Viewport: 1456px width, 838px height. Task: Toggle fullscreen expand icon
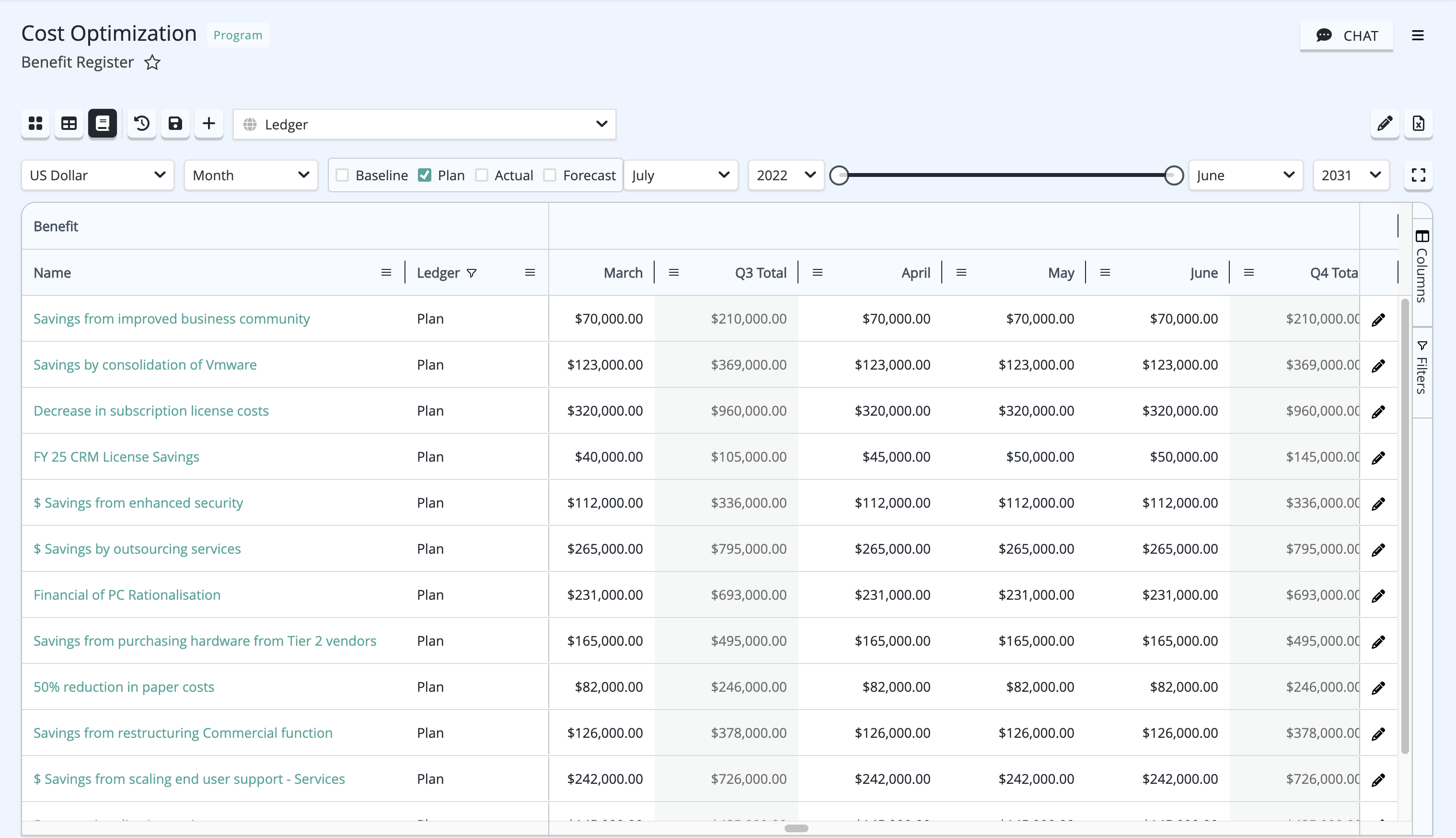coord(1419,175)
